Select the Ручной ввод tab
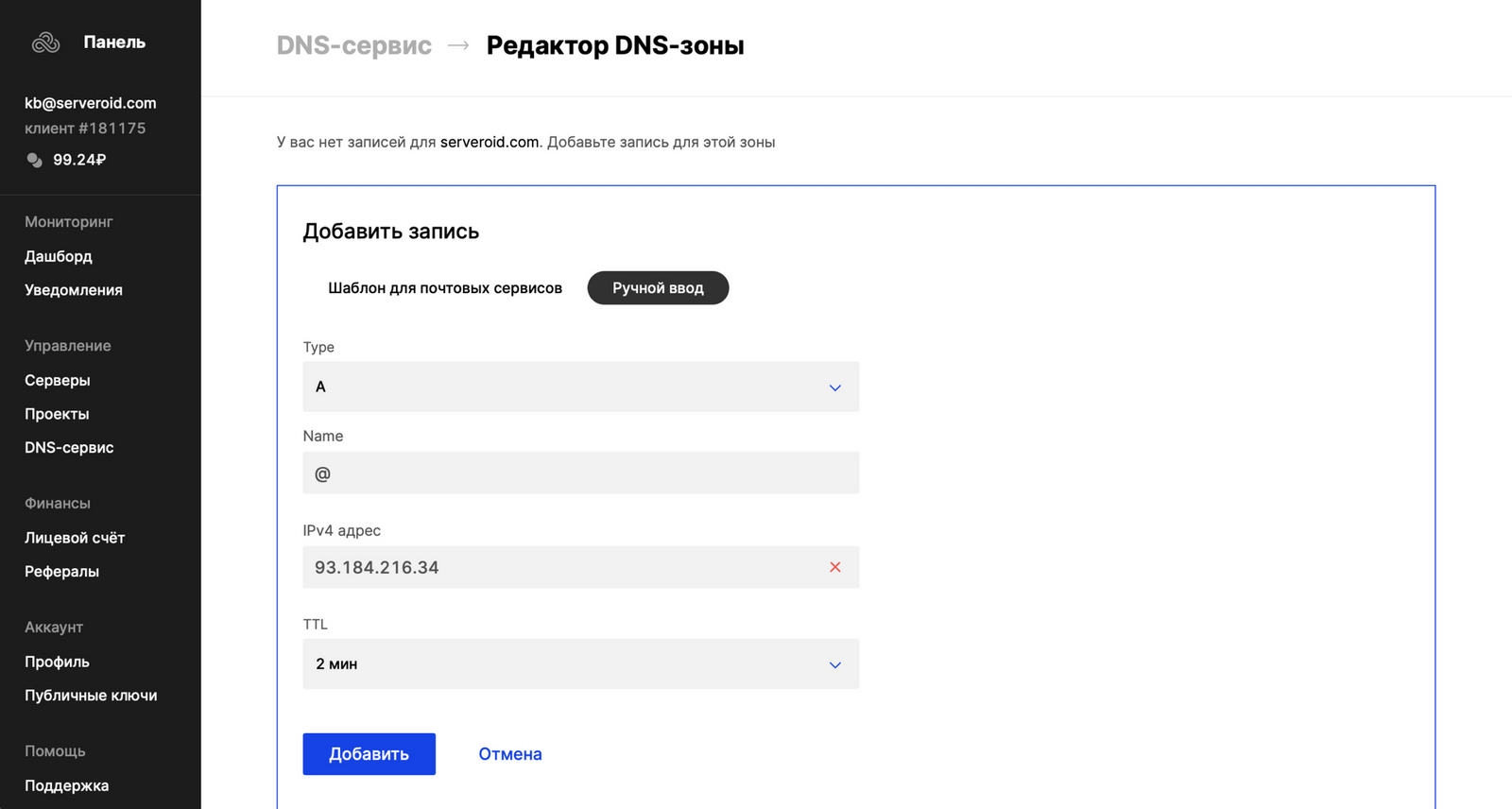 click(x=658, y=288)
